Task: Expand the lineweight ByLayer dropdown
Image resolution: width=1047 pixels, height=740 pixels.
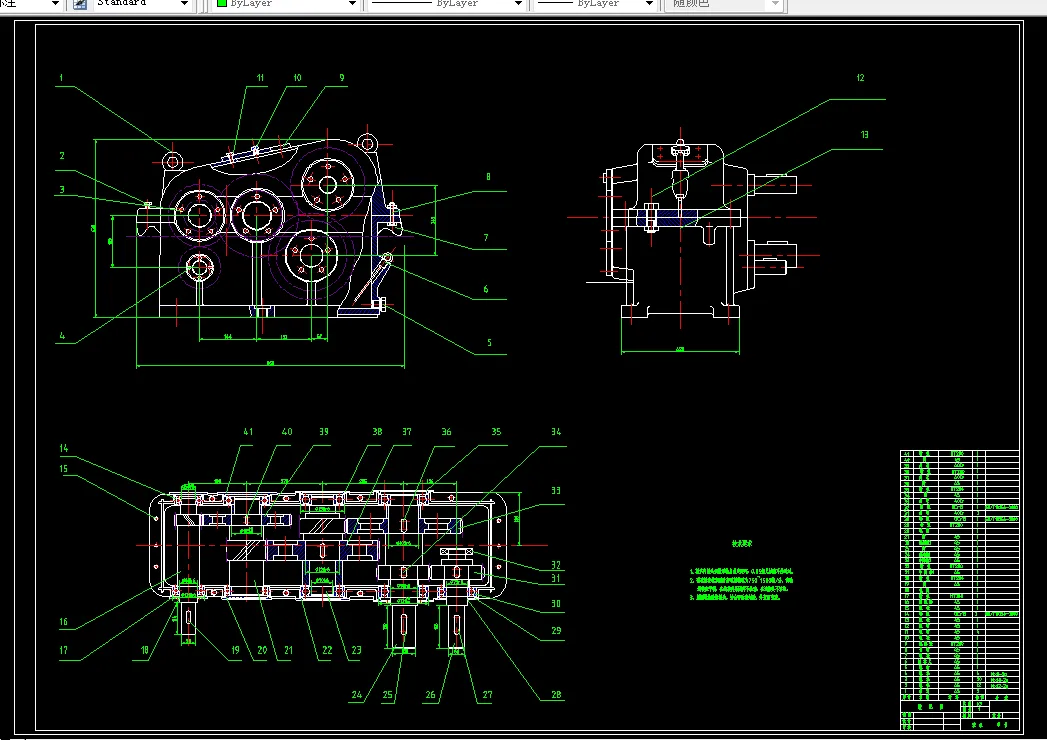Action: point(648,3)
